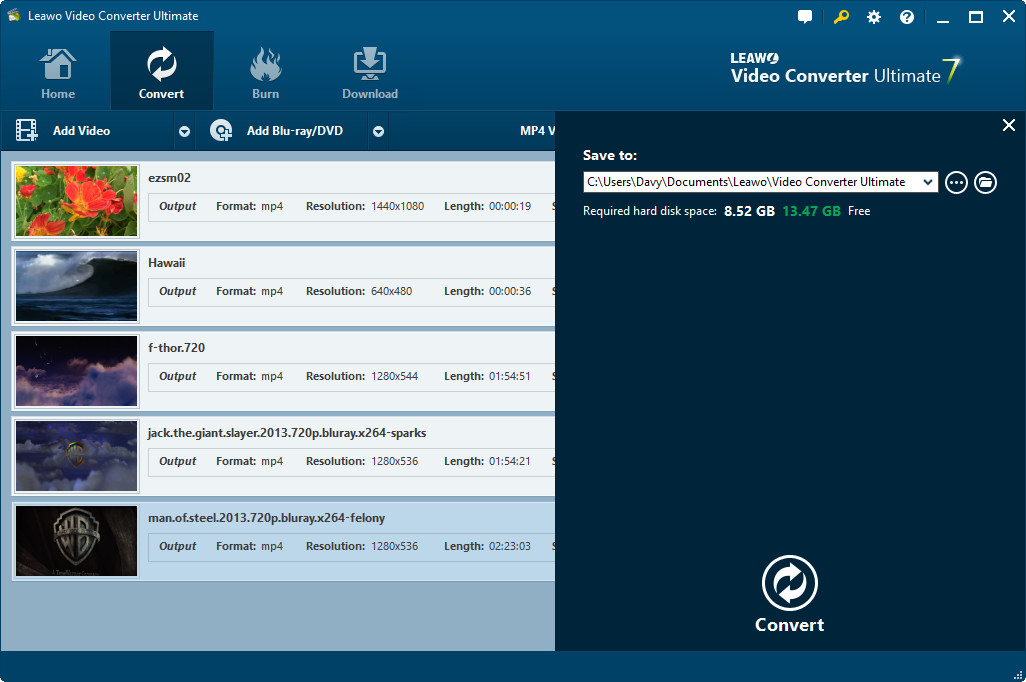Viewport: 1026px width, 682px height.
Task: Click the large circular Convert button
Action: pyautogui.click(x=789, y=584)
